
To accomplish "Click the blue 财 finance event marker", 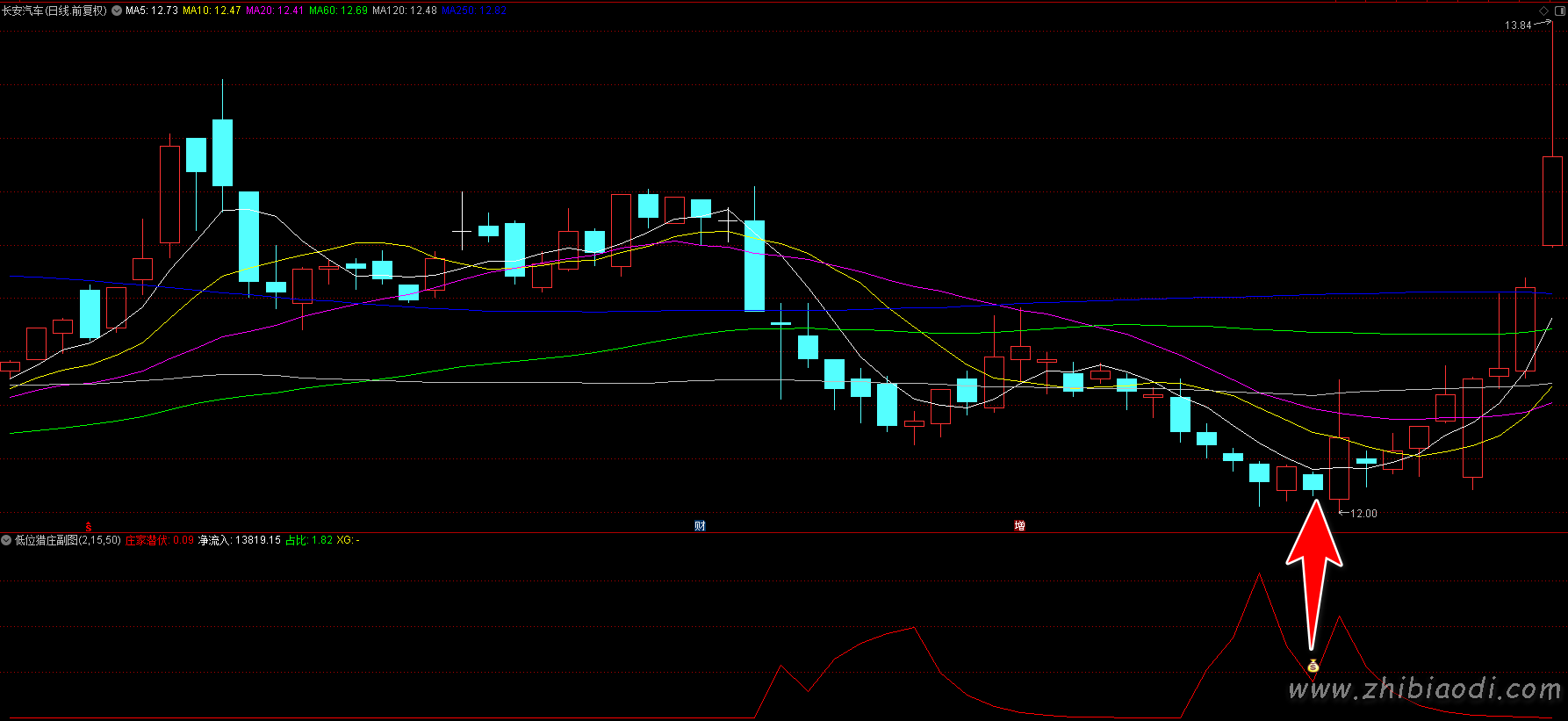I will tap(700, 526).
